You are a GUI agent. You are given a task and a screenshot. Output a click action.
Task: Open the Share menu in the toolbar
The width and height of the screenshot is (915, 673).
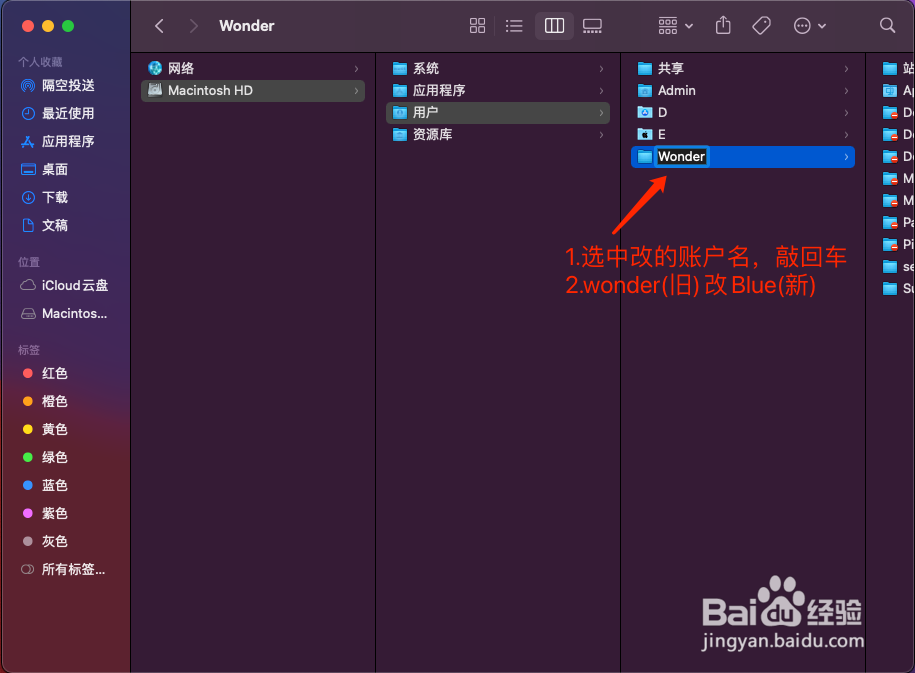[723, 25]
